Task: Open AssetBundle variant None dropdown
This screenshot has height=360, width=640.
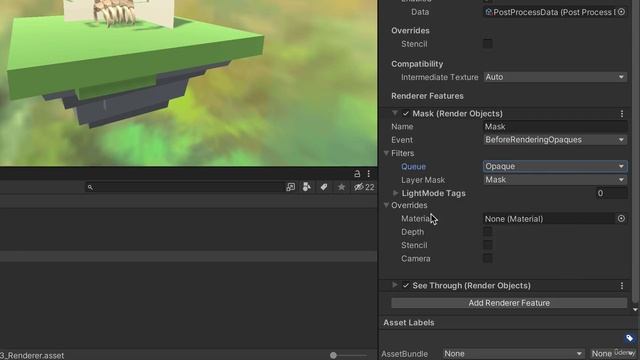Action: [x=613, y=353]
